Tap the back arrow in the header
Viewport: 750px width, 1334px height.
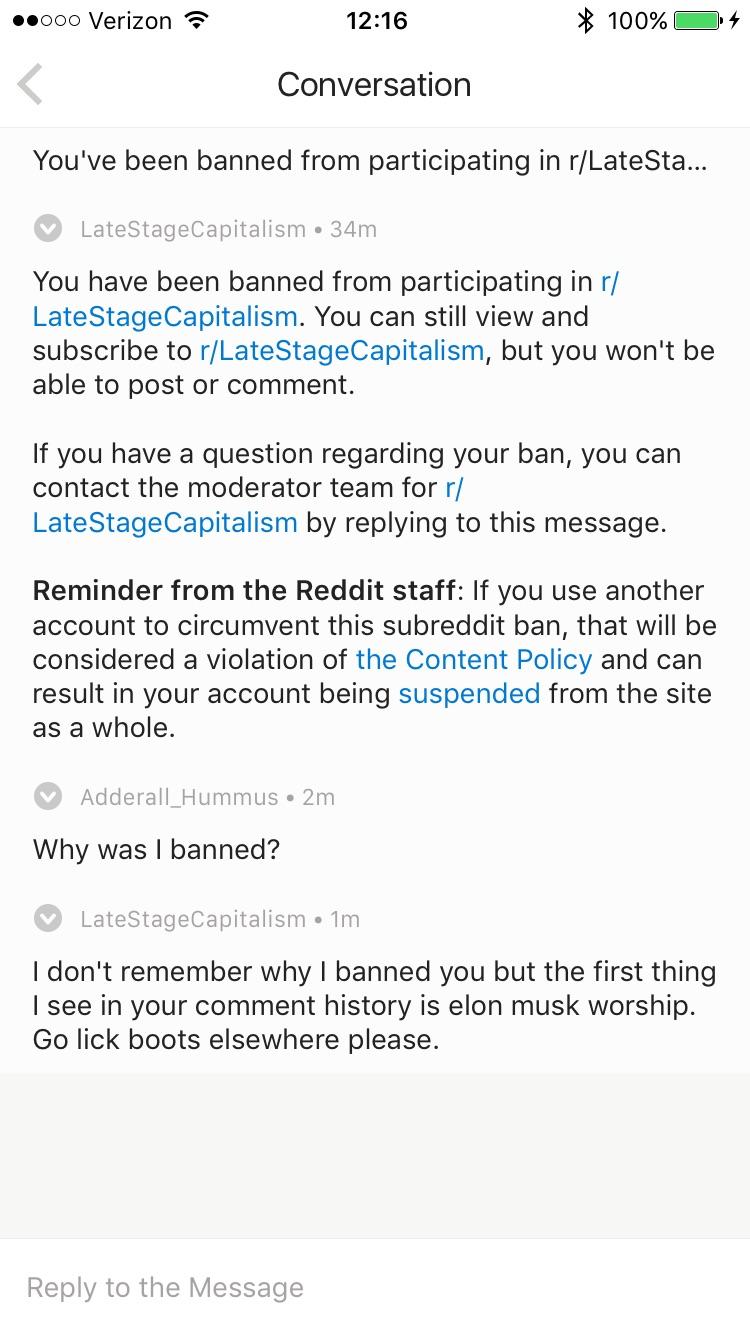pos(30,84)
